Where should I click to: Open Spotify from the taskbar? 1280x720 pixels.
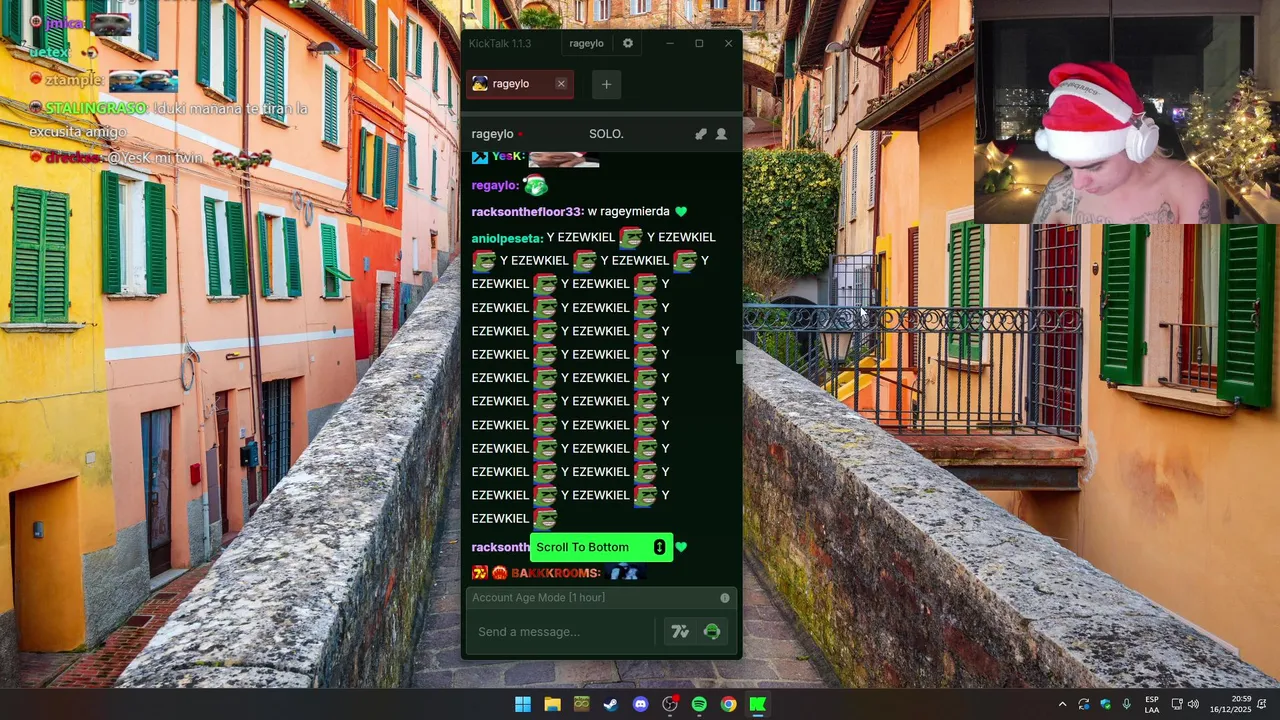point(699,704)
